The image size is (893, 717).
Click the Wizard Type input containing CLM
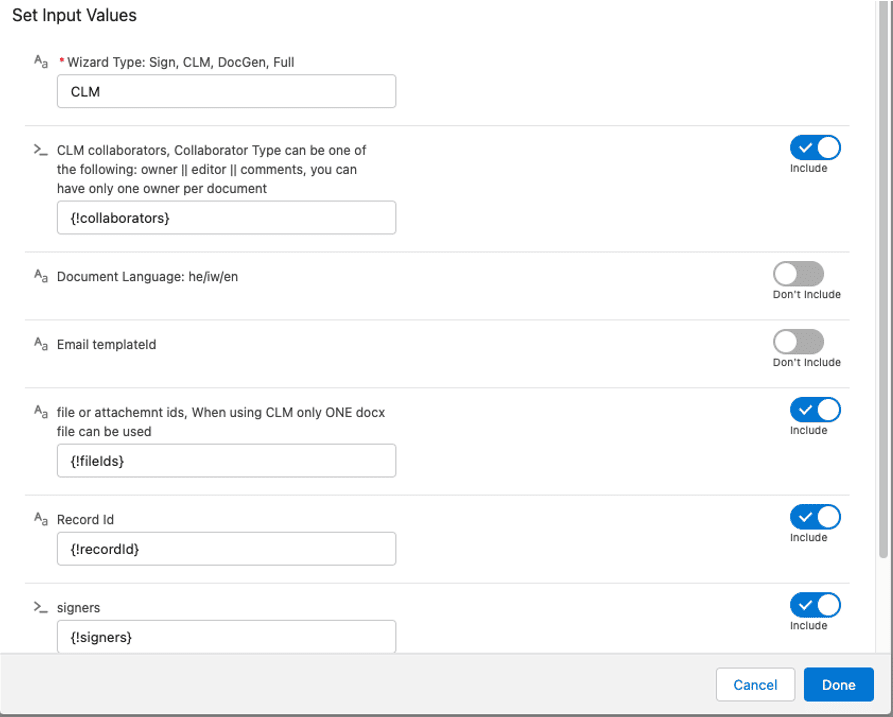226,91
